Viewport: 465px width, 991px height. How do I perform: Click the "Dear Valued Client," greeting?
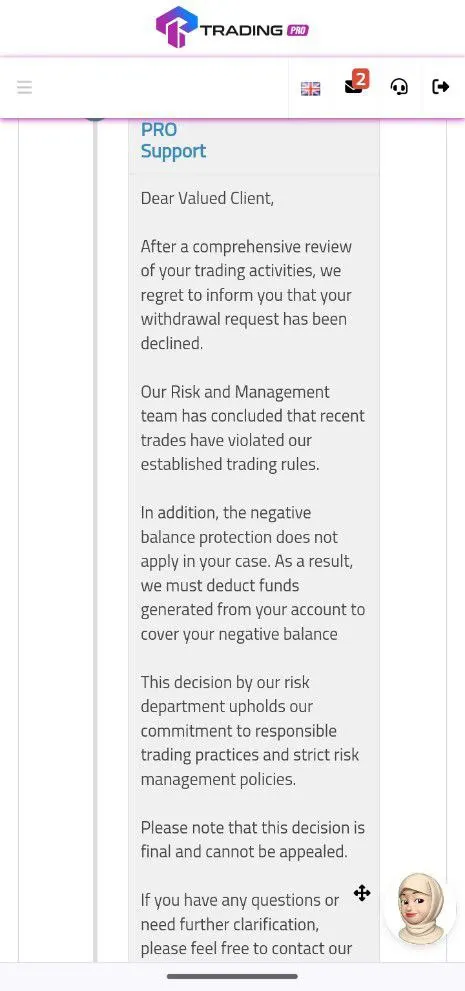click(207, 198)
